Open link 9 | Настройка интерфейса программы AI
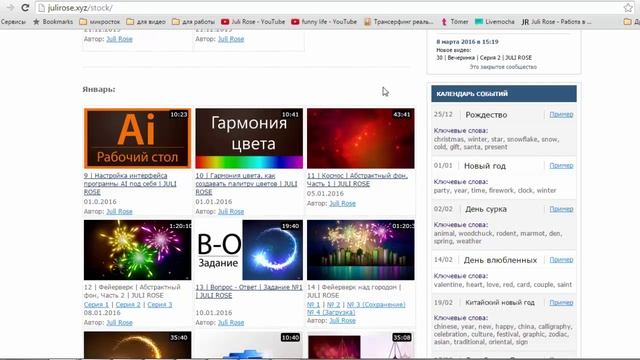 (130, 184)
